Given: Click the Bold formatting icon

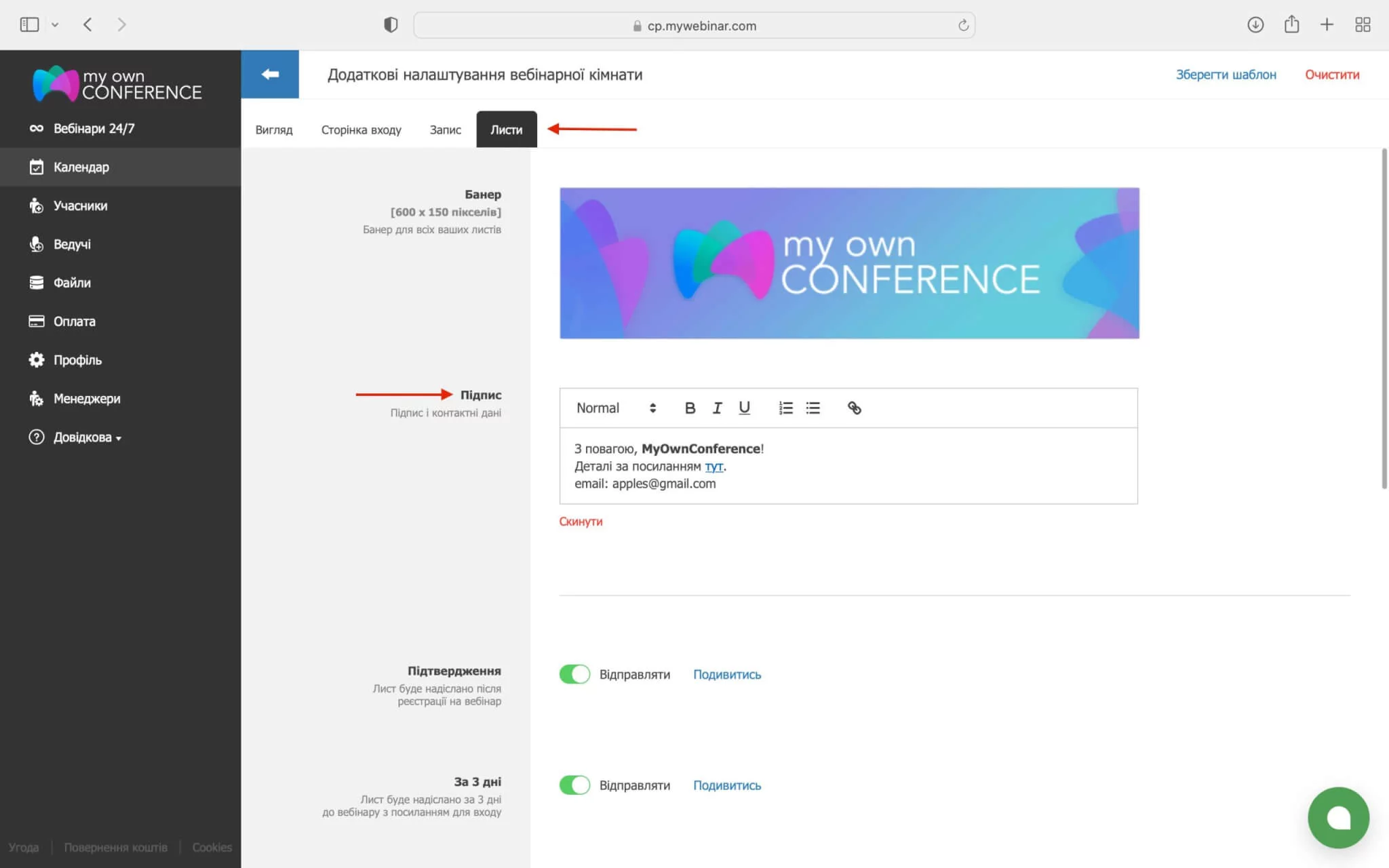Looking at the screenshot, I should (x=690, y=408).
